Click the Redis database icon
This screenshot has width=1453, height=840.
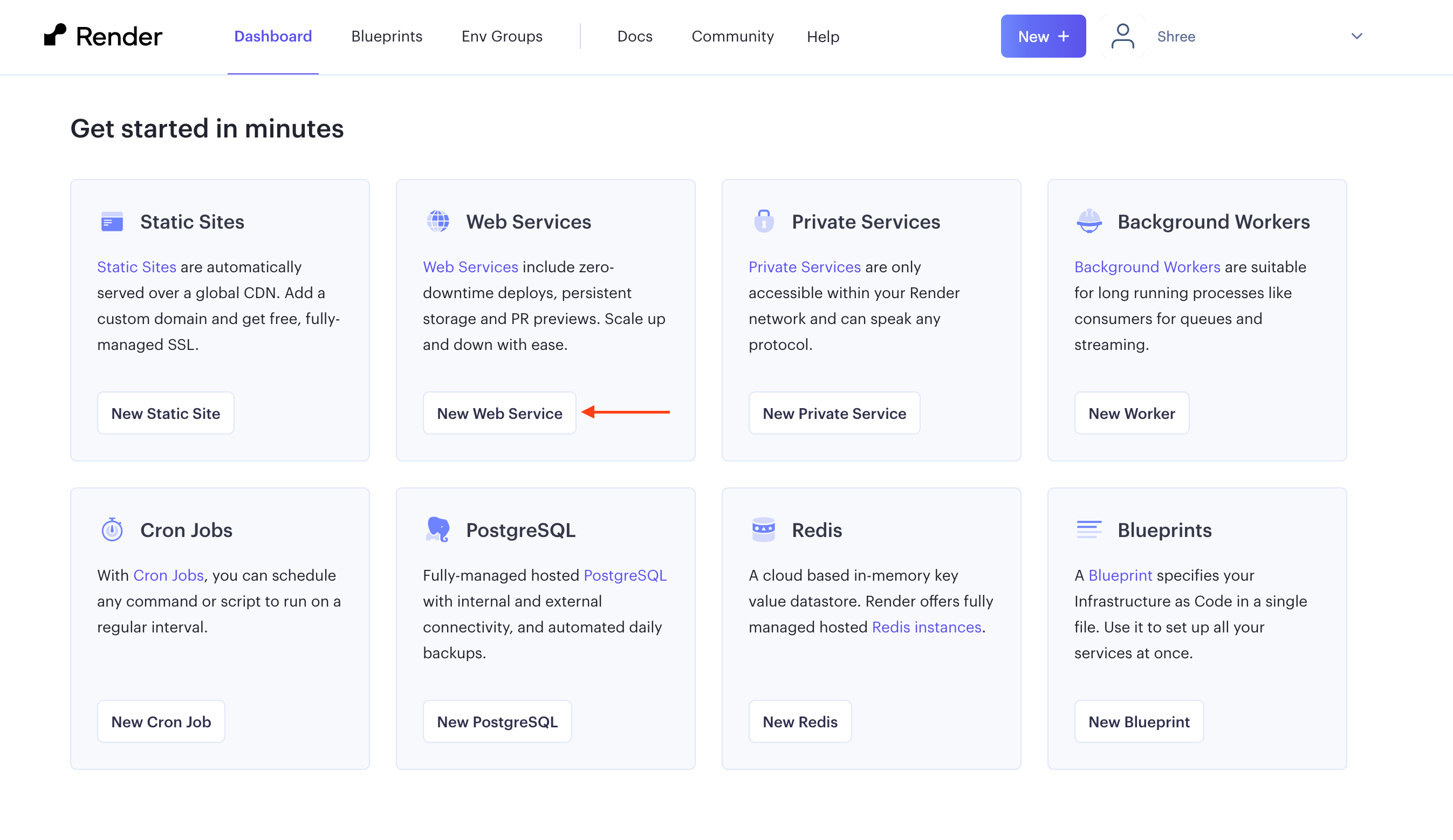pos(763,529)
